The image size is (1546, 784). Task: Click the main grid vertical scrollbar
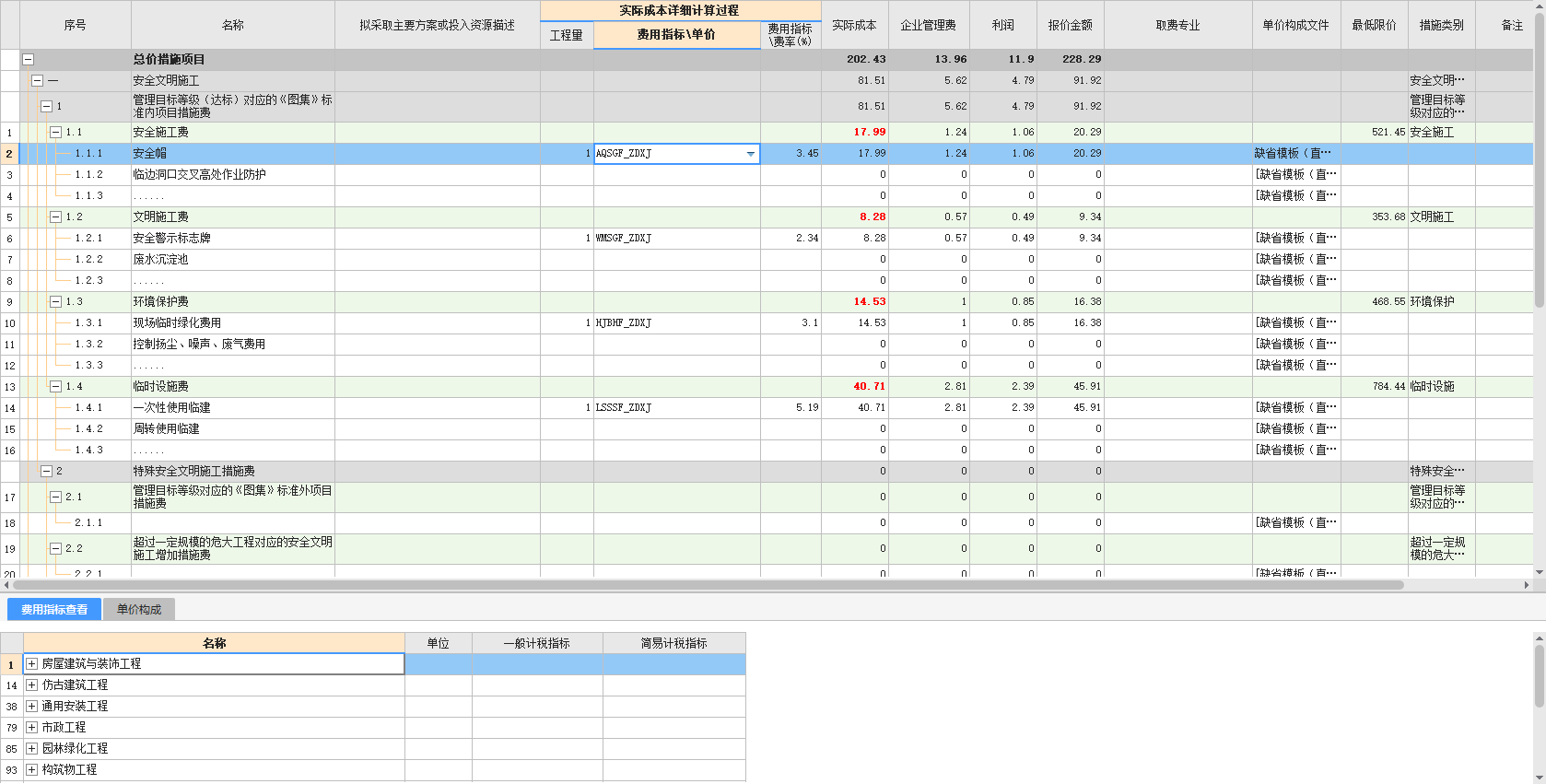click(1540, 160)
